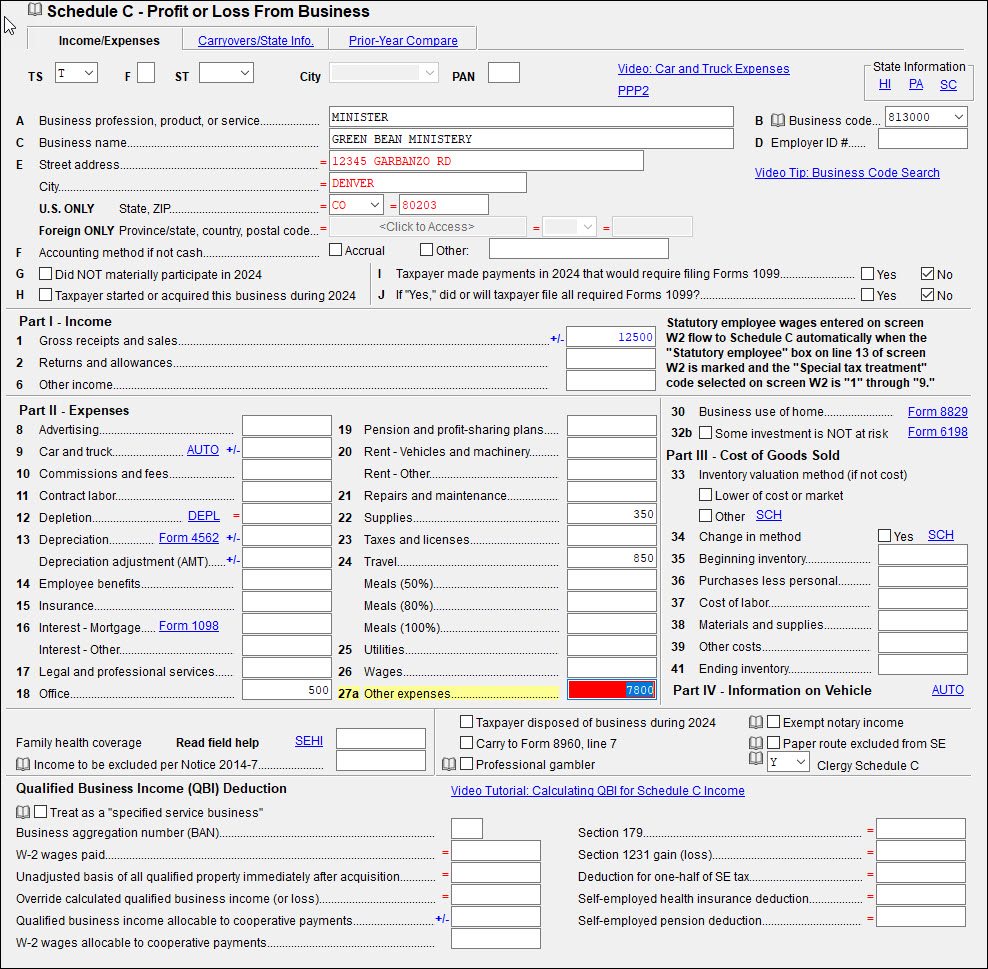Open Video: Car and Truck Expenses link

(703, 69)
